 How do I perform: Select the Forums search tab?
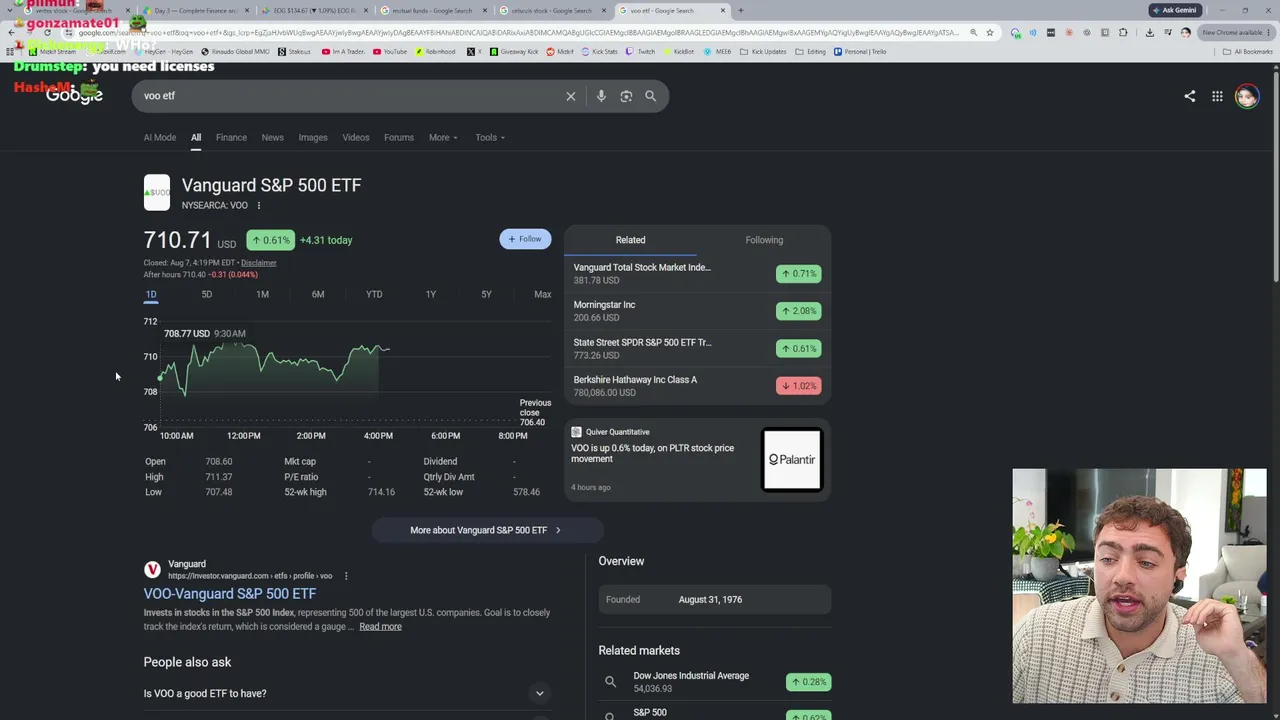(399, 138)
